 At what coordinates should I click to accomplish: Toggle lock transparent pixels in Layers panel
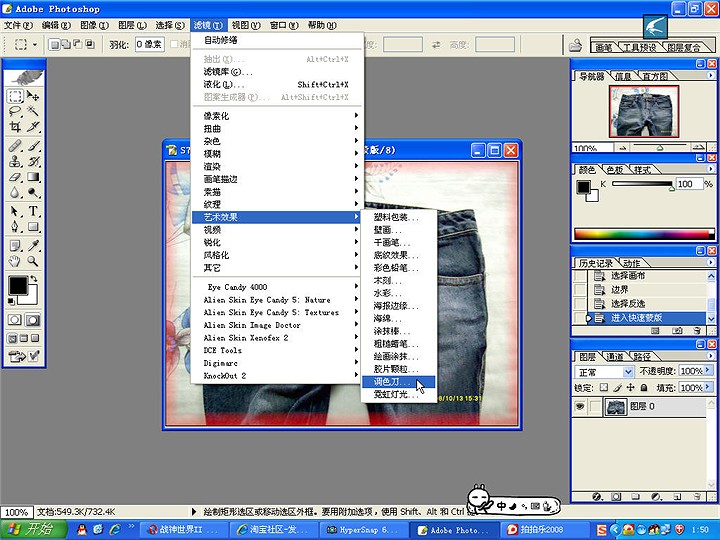coord(604,388)
